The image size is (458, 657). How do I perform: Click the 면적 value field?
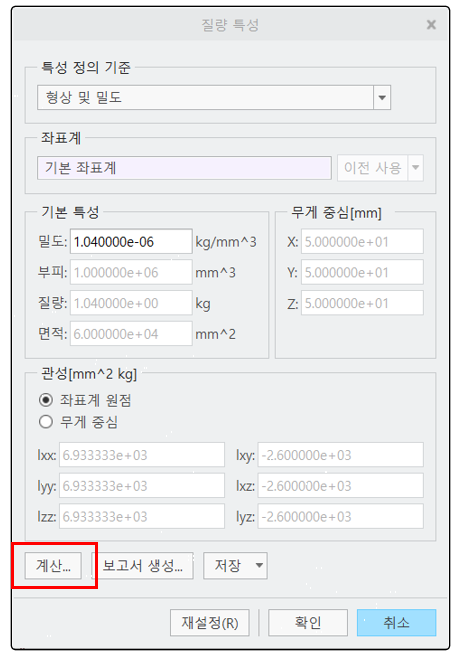tap(131, 334)
